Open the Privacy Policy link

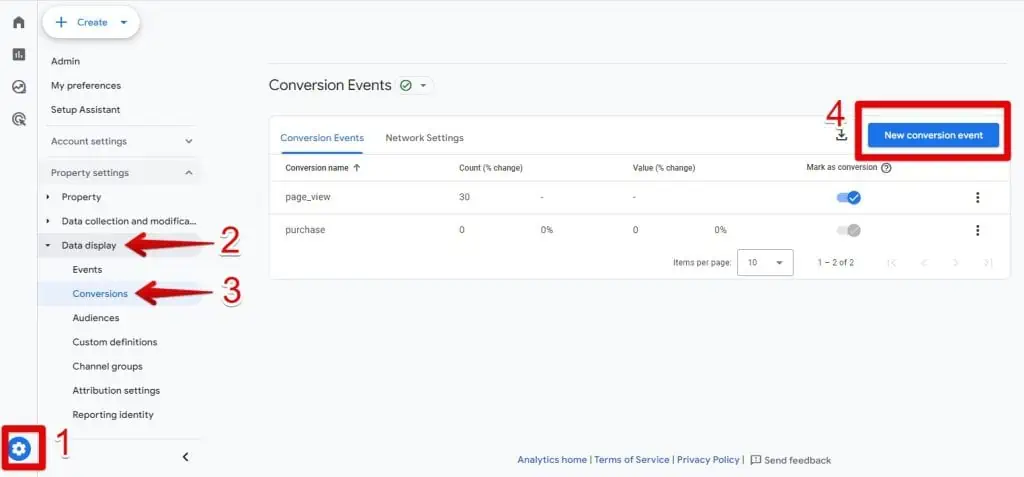708,460
